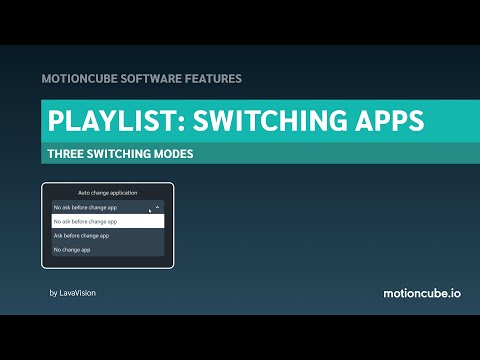Screen dimensions: 480x360
Task: Choose 'Ask before change app' option
Action: (108, 236)
